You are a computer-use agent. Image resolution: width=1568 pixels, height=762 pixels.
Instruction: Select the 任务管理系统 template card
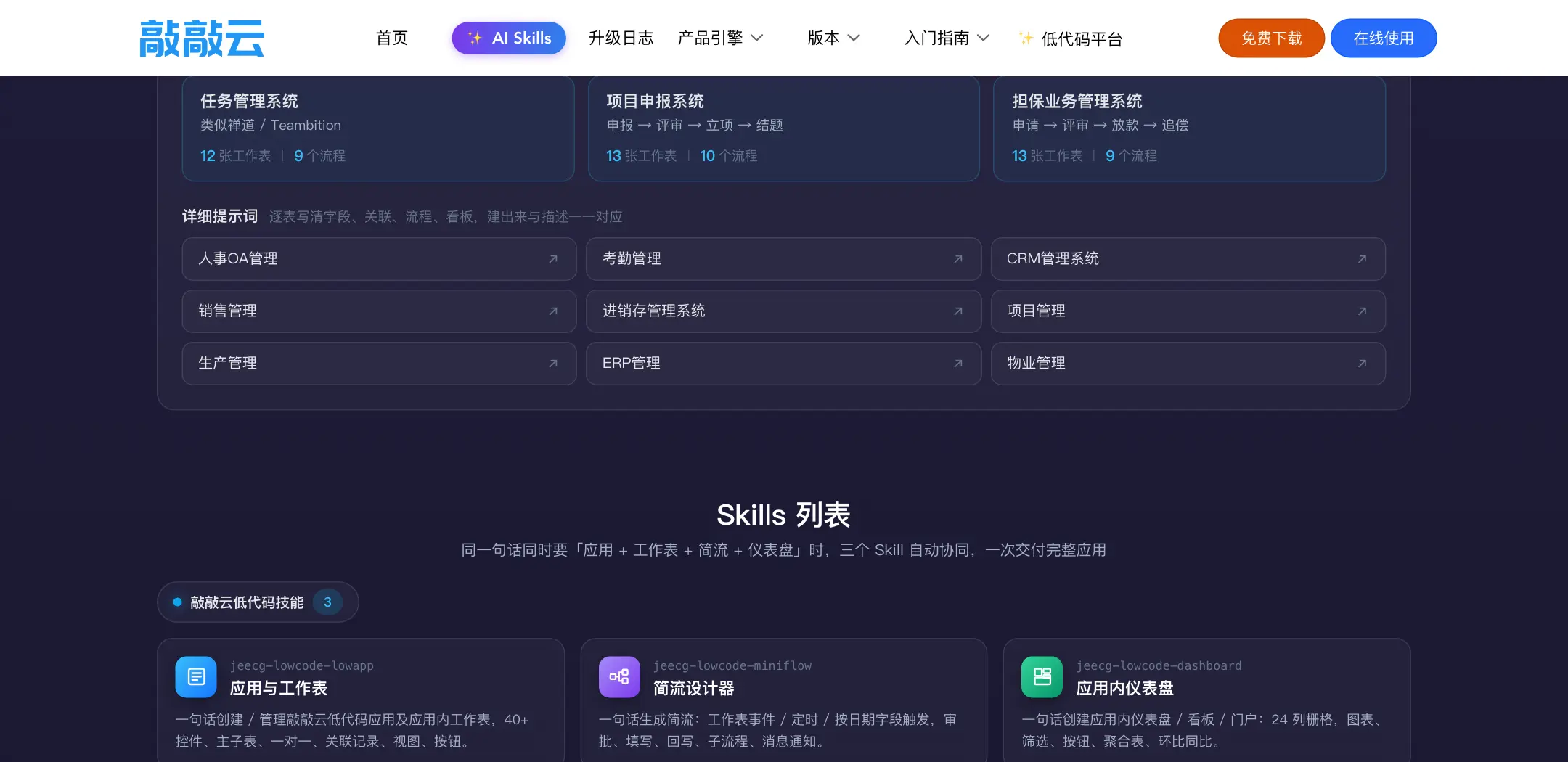pos(378,128)
